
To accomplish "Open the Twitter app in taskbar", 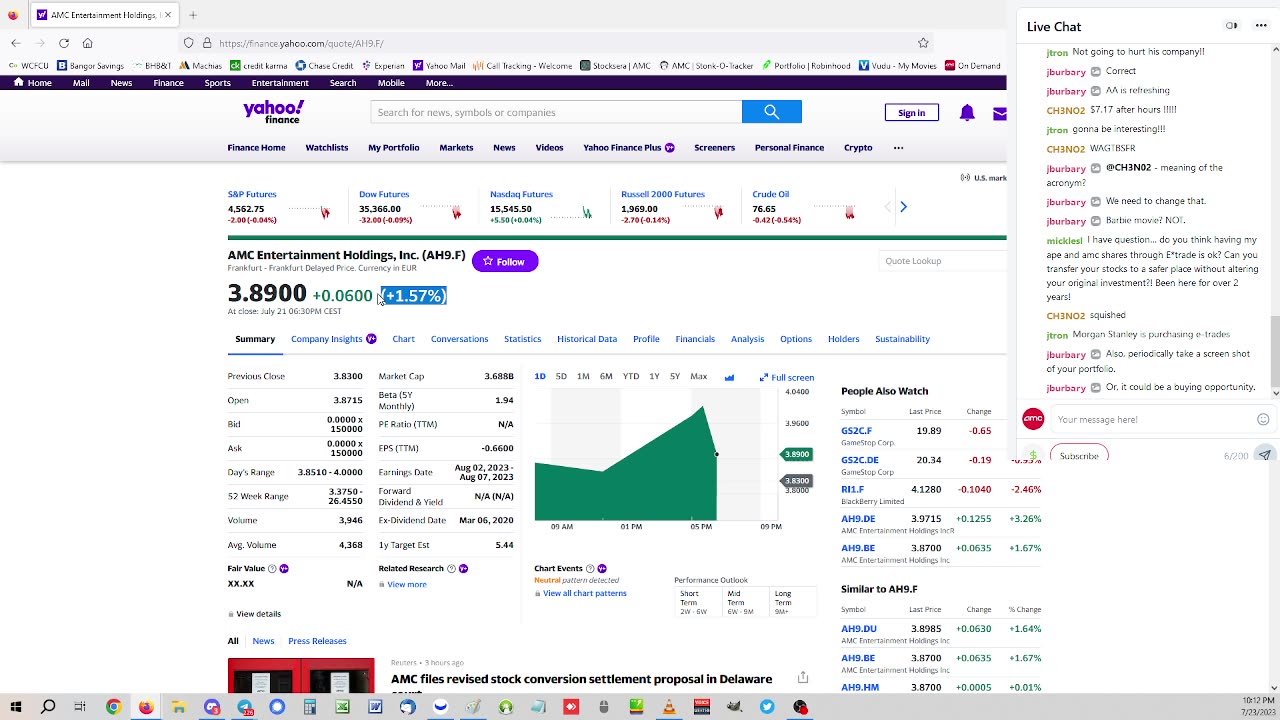I will point(767,707).
